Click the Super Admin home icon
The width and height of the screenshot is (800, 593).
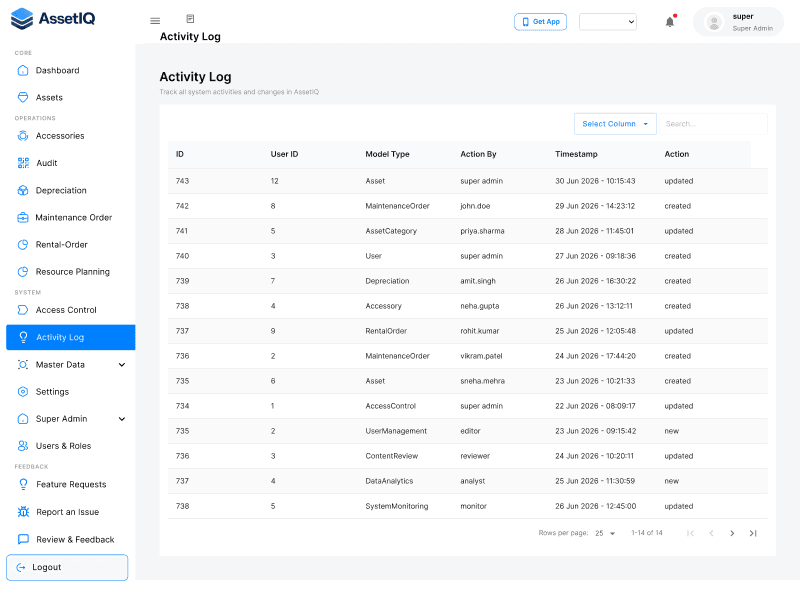point(23,418)
